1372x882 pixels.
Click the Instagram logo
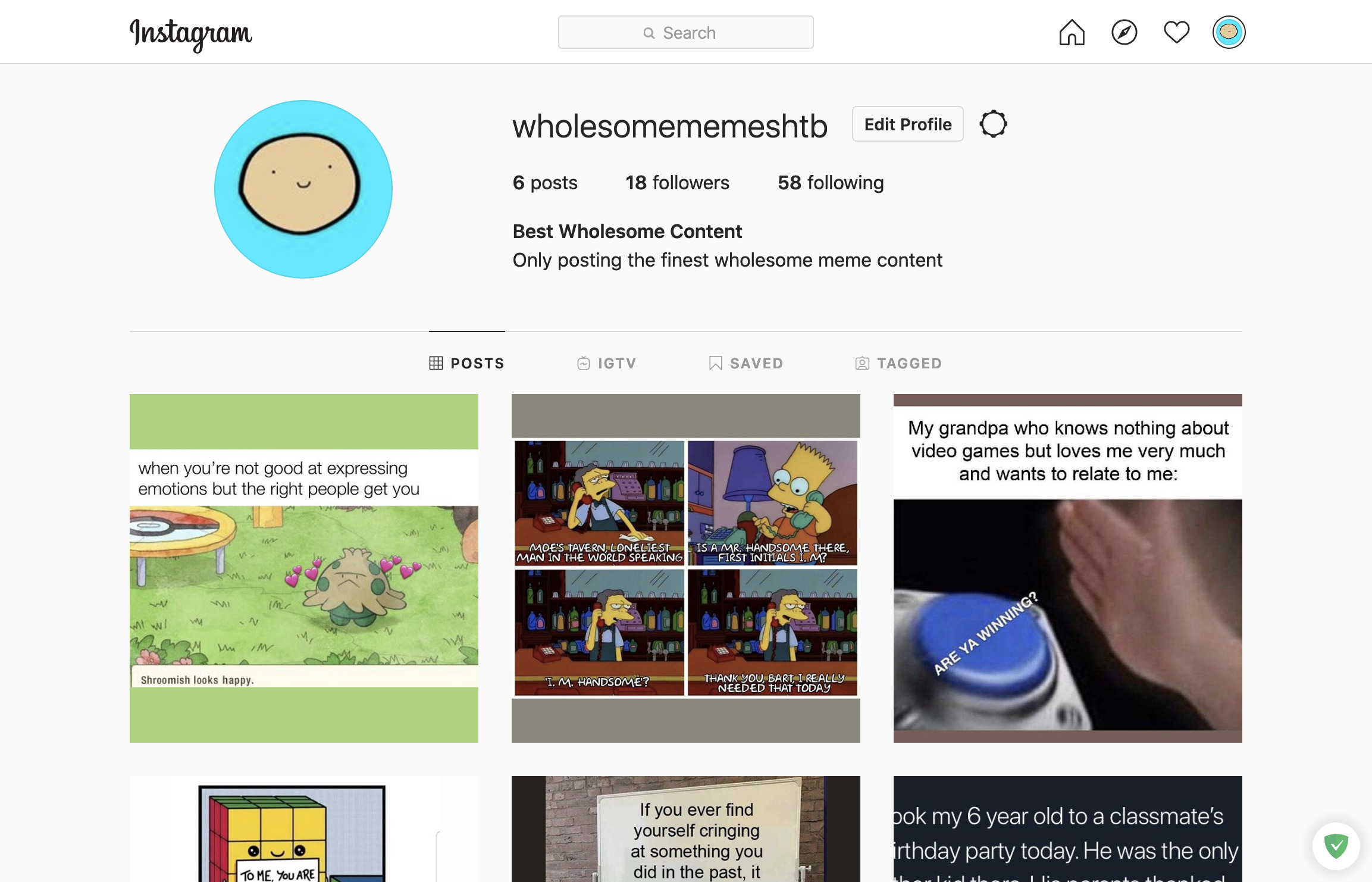(x=191, y=34)
